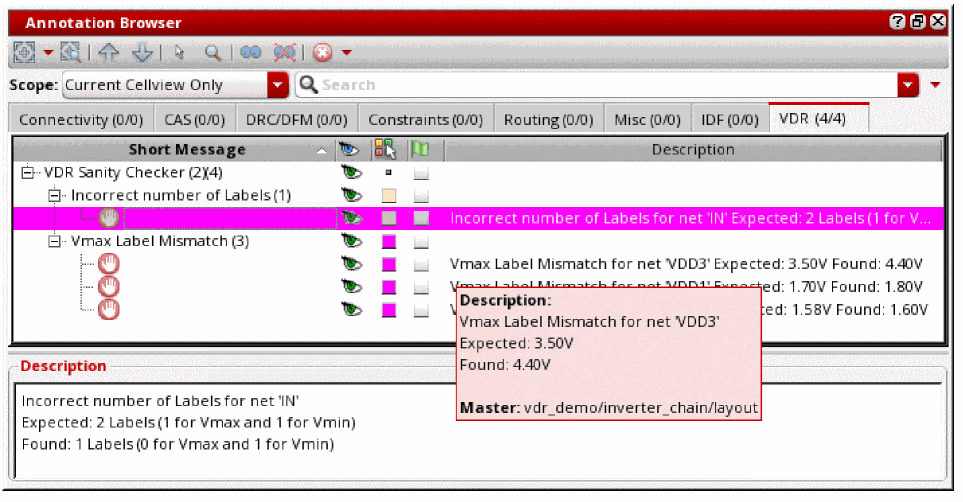
Task: Go to the previous annotation with up arrow
Action: pyautogui.click(x=109, y=52)
